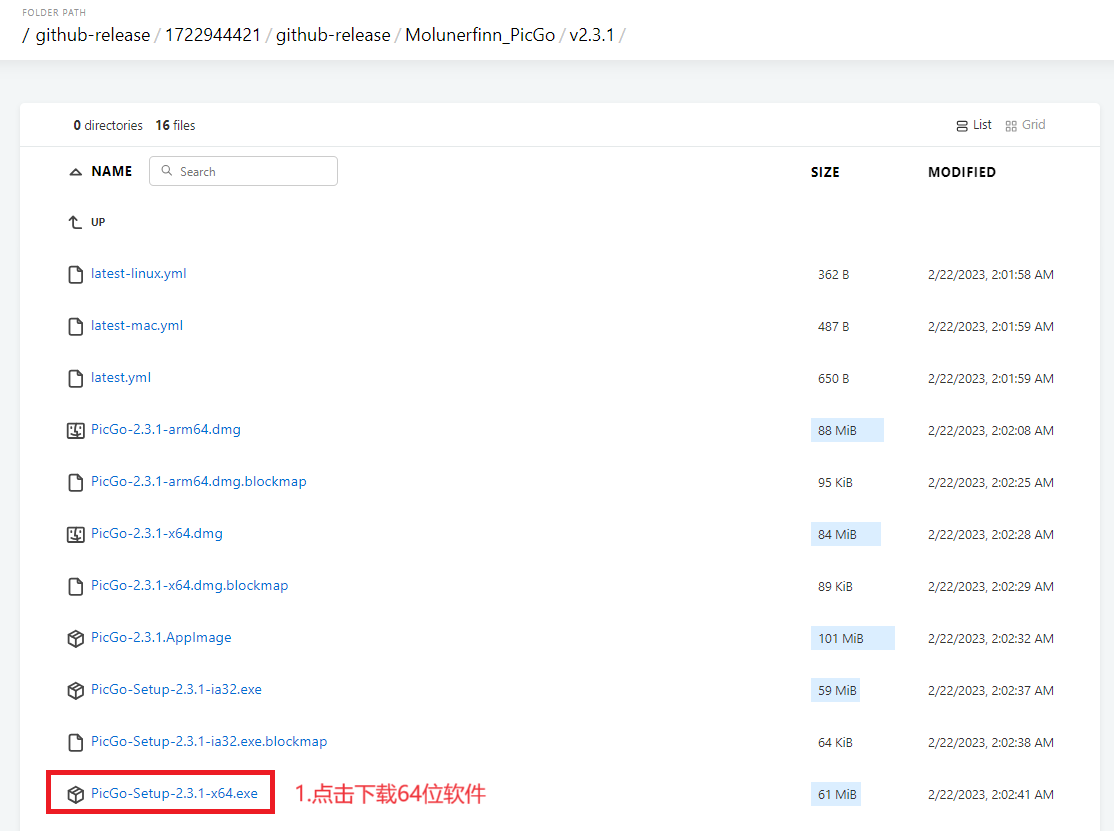Image resolution: width=1114 pixels, height=831 pixels.
Task: Click the 16 files count text
Action: pyautogui.click(x=175, y=125)
